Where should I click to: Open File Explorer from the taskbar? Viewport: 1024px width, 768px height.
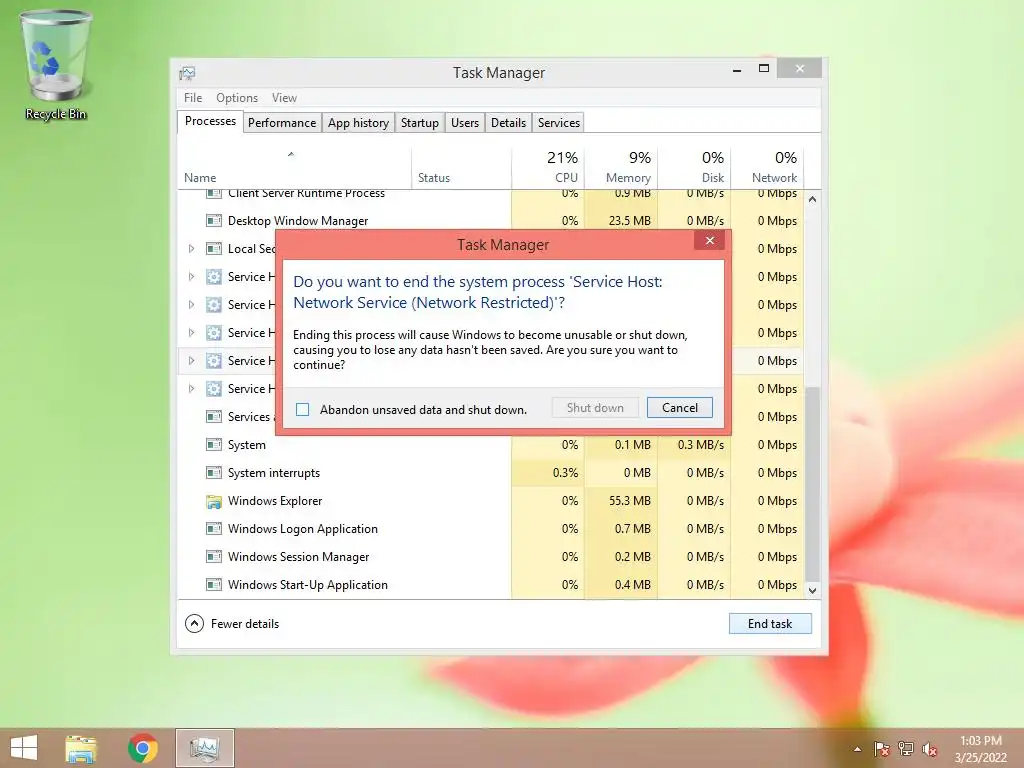click(x=81, y=748)
